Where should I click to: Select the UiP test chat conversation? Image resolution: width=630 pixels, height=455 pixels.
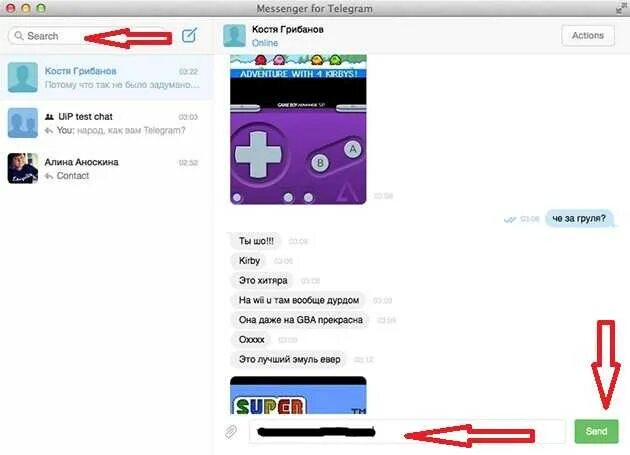pyautogui.click(x=106, y=123)
